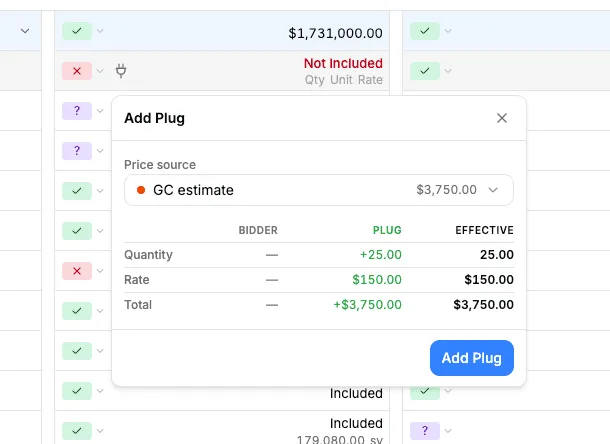The width and height of the screenshot is (610, 444).
Task: Click the Included label above 179,080.00 sy
Action: click(356, 423)
